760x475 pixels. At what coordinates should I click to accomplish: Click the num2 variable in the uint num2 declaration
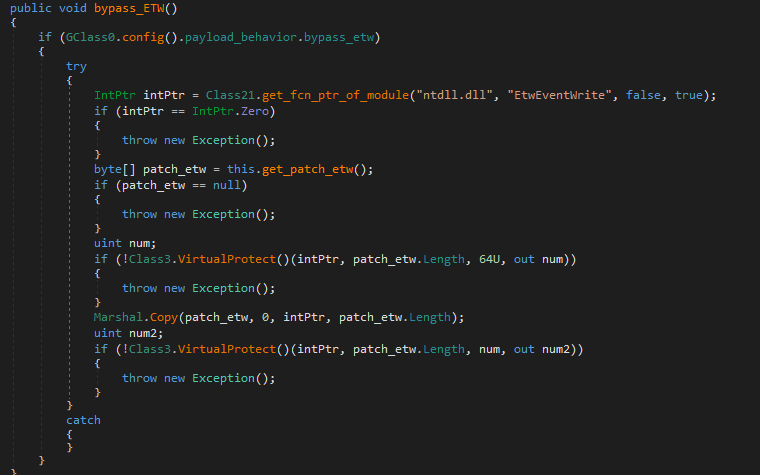pos(143,333)
